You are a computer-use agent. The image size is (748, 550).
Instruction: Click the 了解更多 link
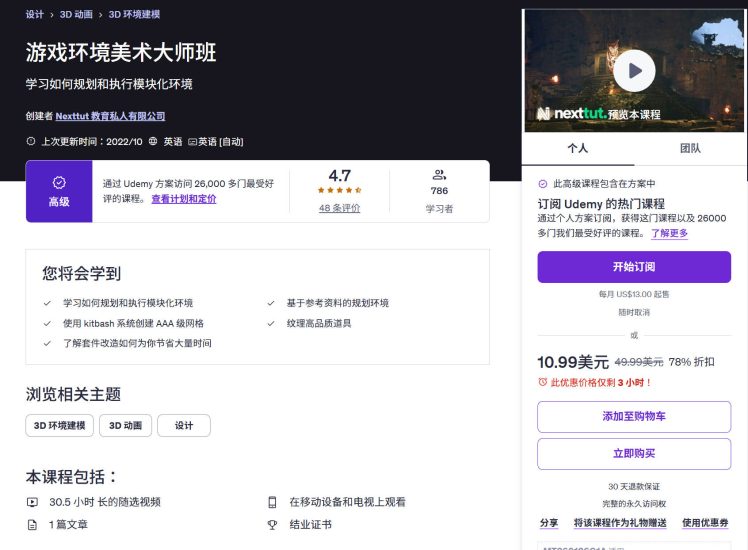tap(669, 233)
